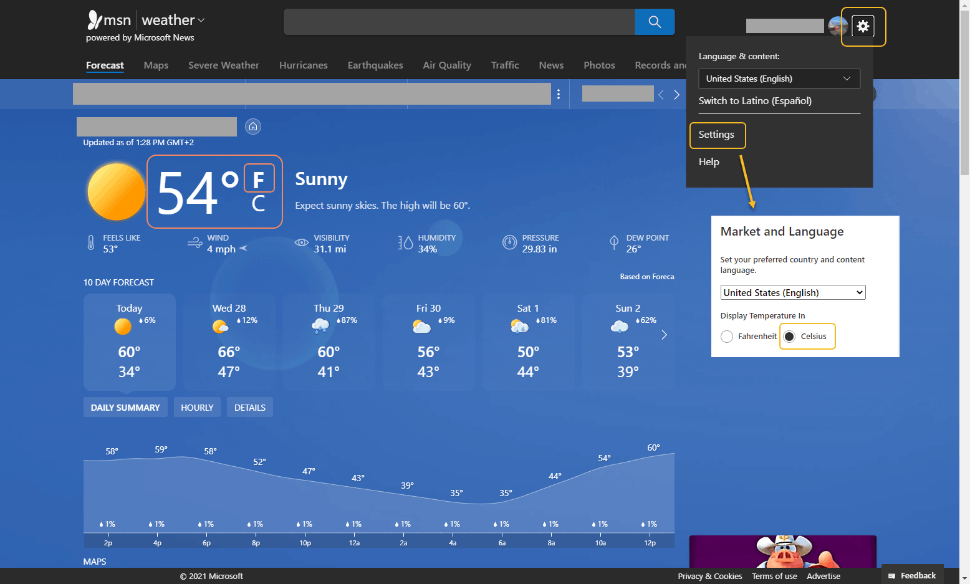Click the MSN butterfly logo
The image size is (970, 584).
(94, 20)
